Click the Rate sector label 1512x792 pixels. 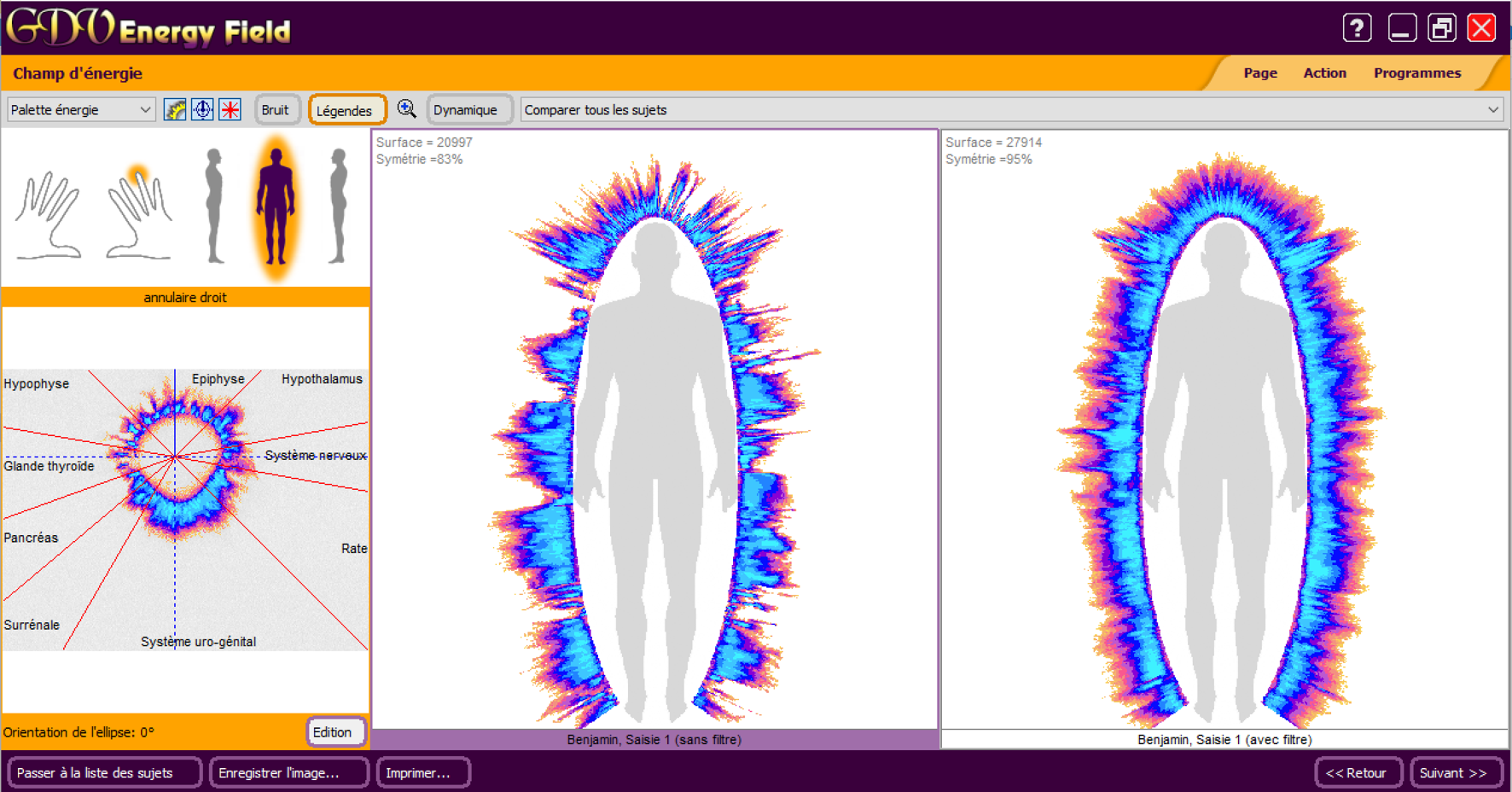click(354, 549)
